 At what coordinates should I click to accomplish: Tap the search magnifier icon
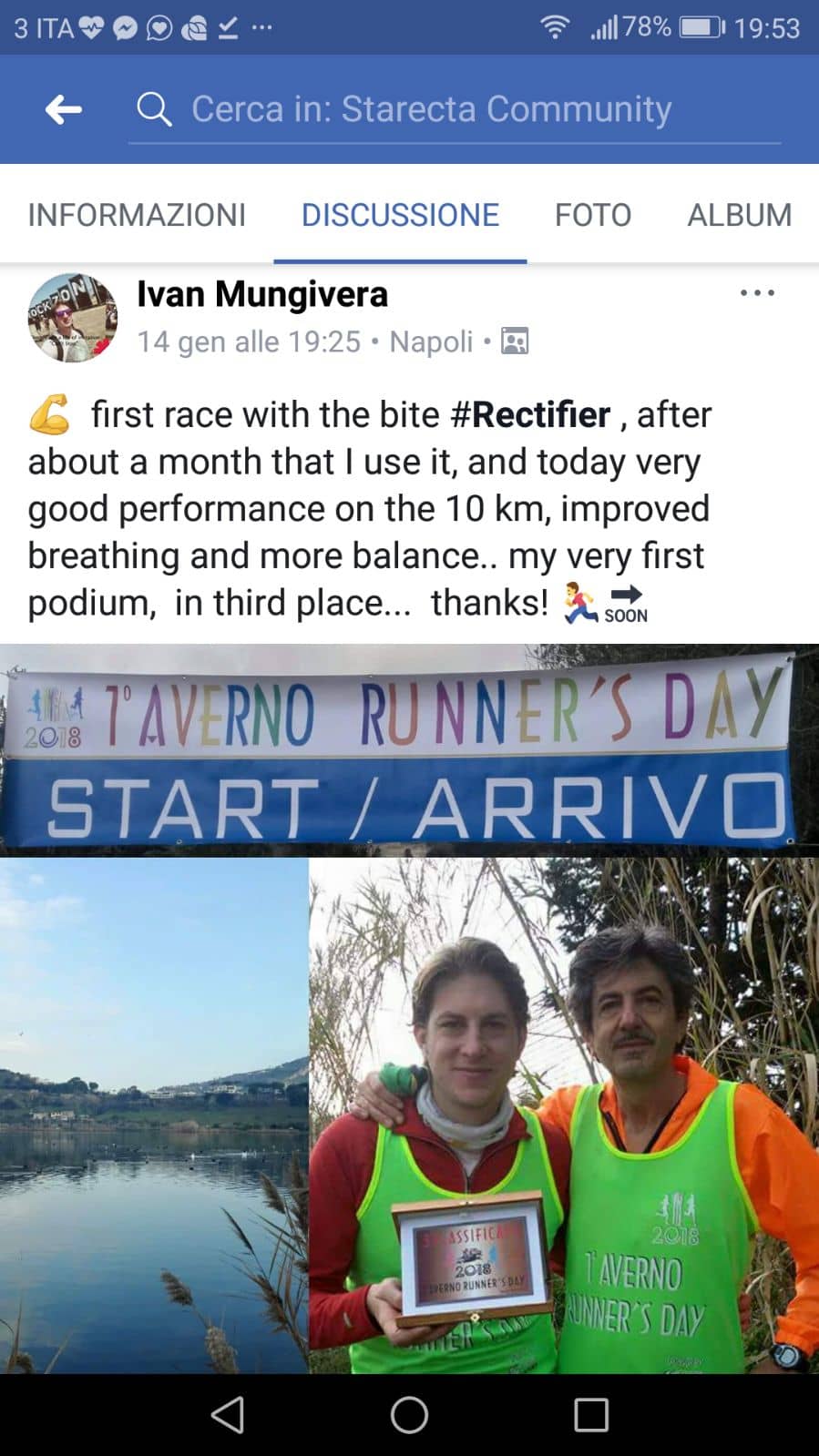tap(154, 110)
